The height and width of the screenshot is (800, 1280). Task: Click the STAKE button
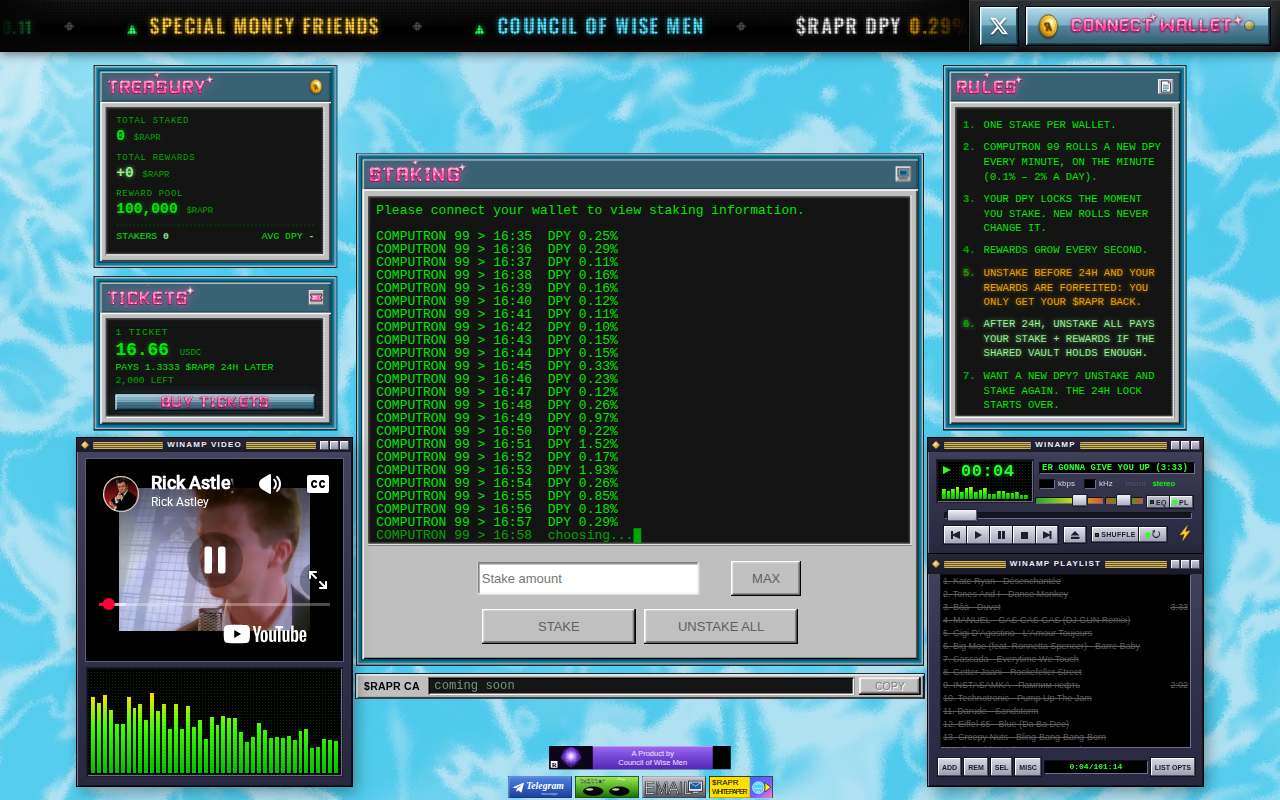558,626
